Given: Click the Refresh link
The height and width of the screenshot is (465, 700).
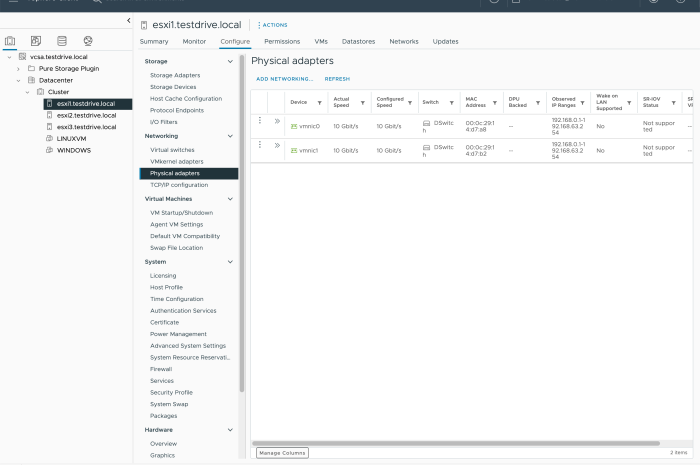Looking at the screenshot, I should pyautogui.click(x=337, y=78).
